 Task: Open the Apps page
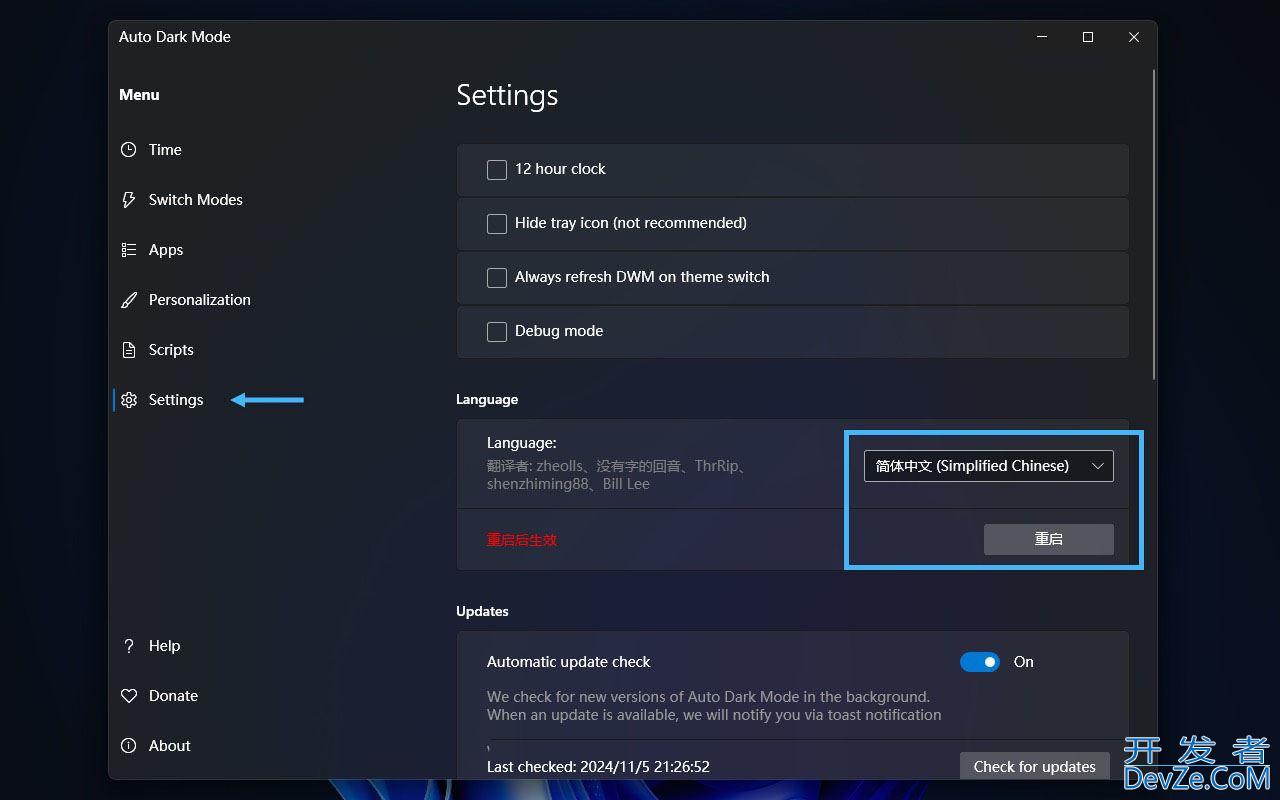click(x=166, y=250)
